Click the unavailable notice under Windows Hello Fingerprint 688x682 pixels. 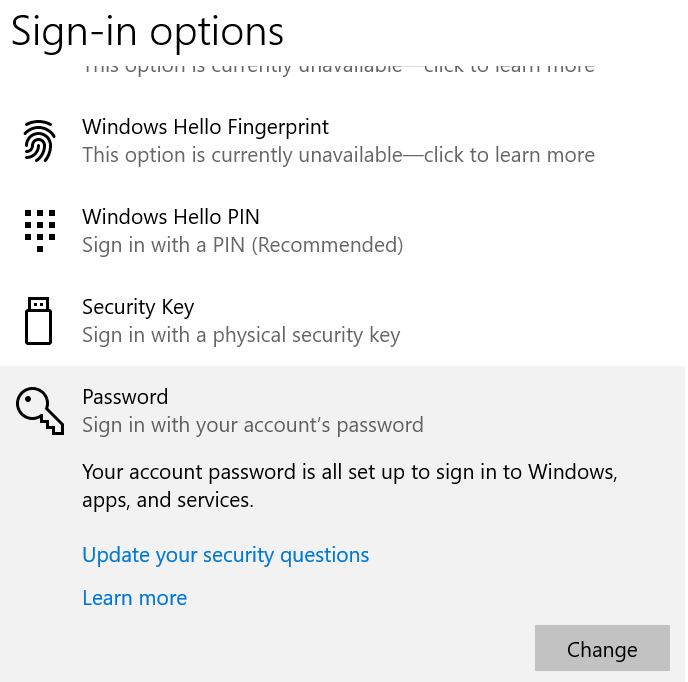[x=338, y=155]
